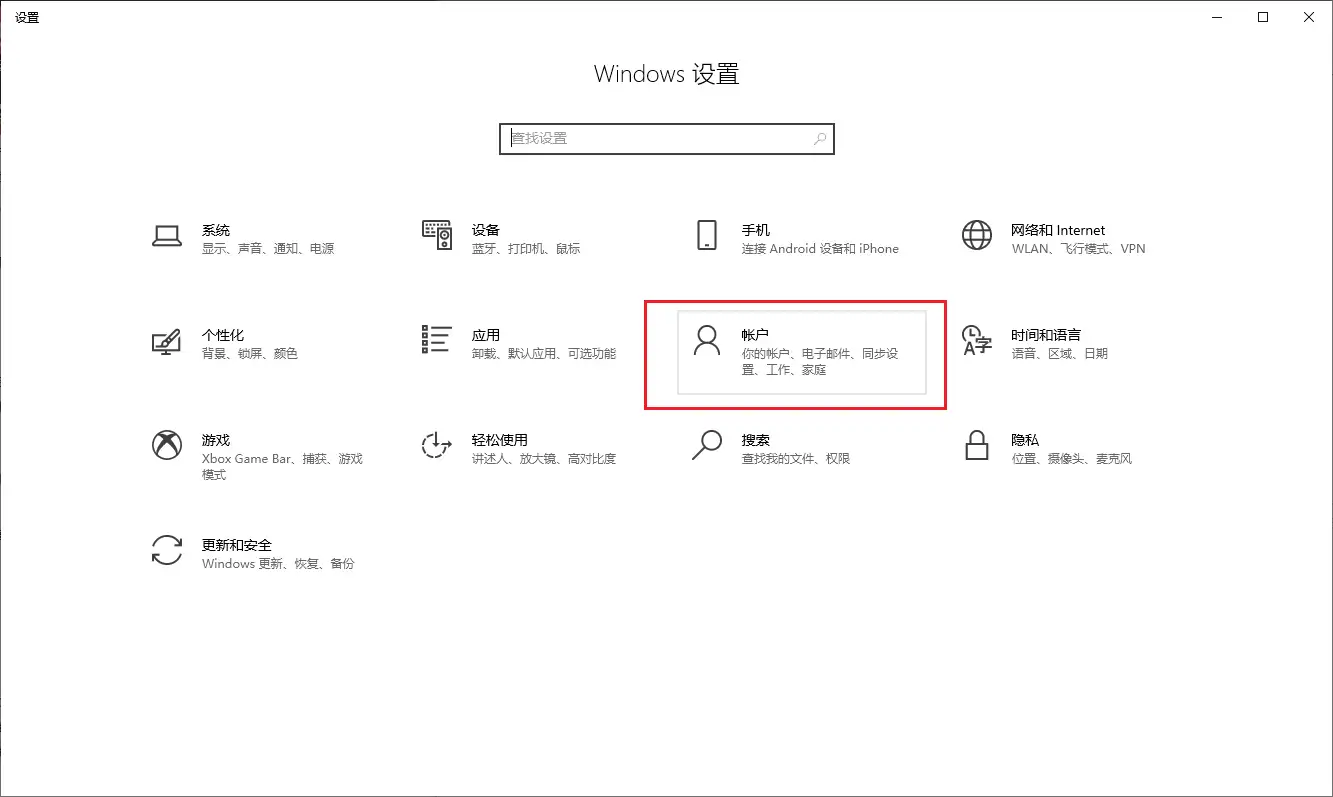This screenshot has height=797, width=1333.
Task: Open the 轻松使用 settings title
Action: click(x=500, y=440)
